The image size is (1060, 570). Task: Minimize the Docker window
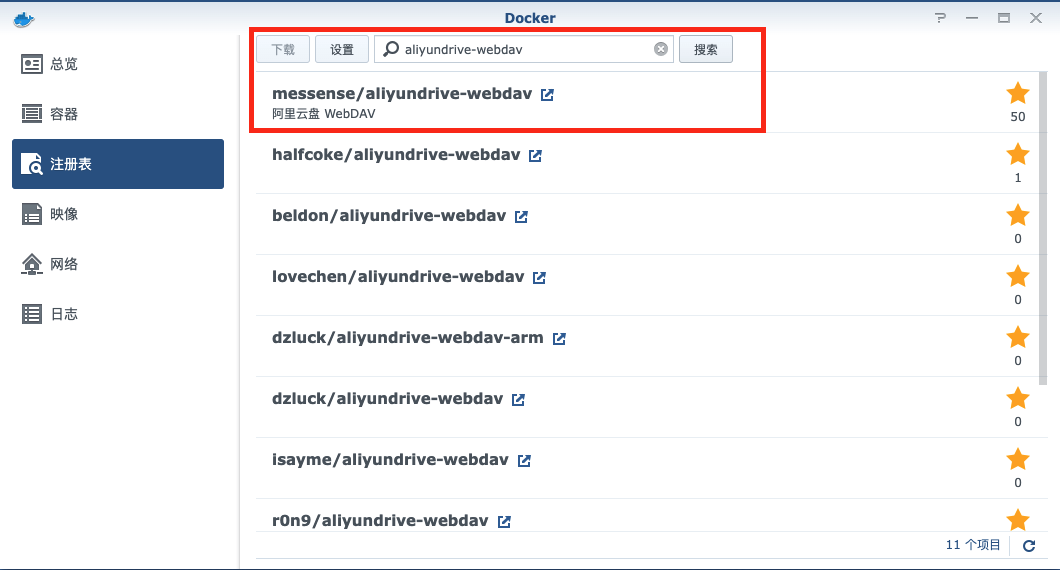click(x=972, y=18)
